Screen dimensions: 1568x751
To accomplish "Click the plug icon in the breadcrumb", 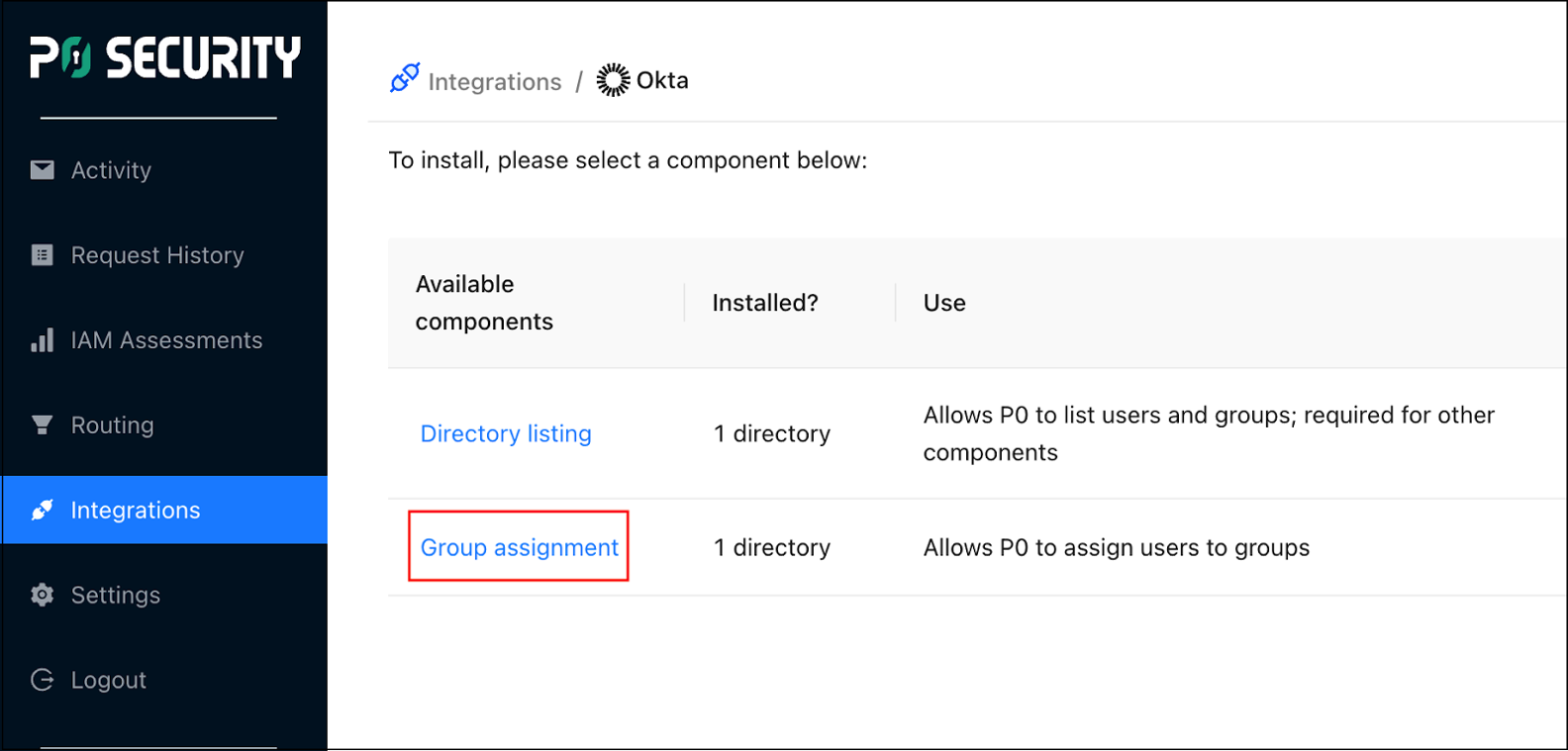I will coord(405,79).
